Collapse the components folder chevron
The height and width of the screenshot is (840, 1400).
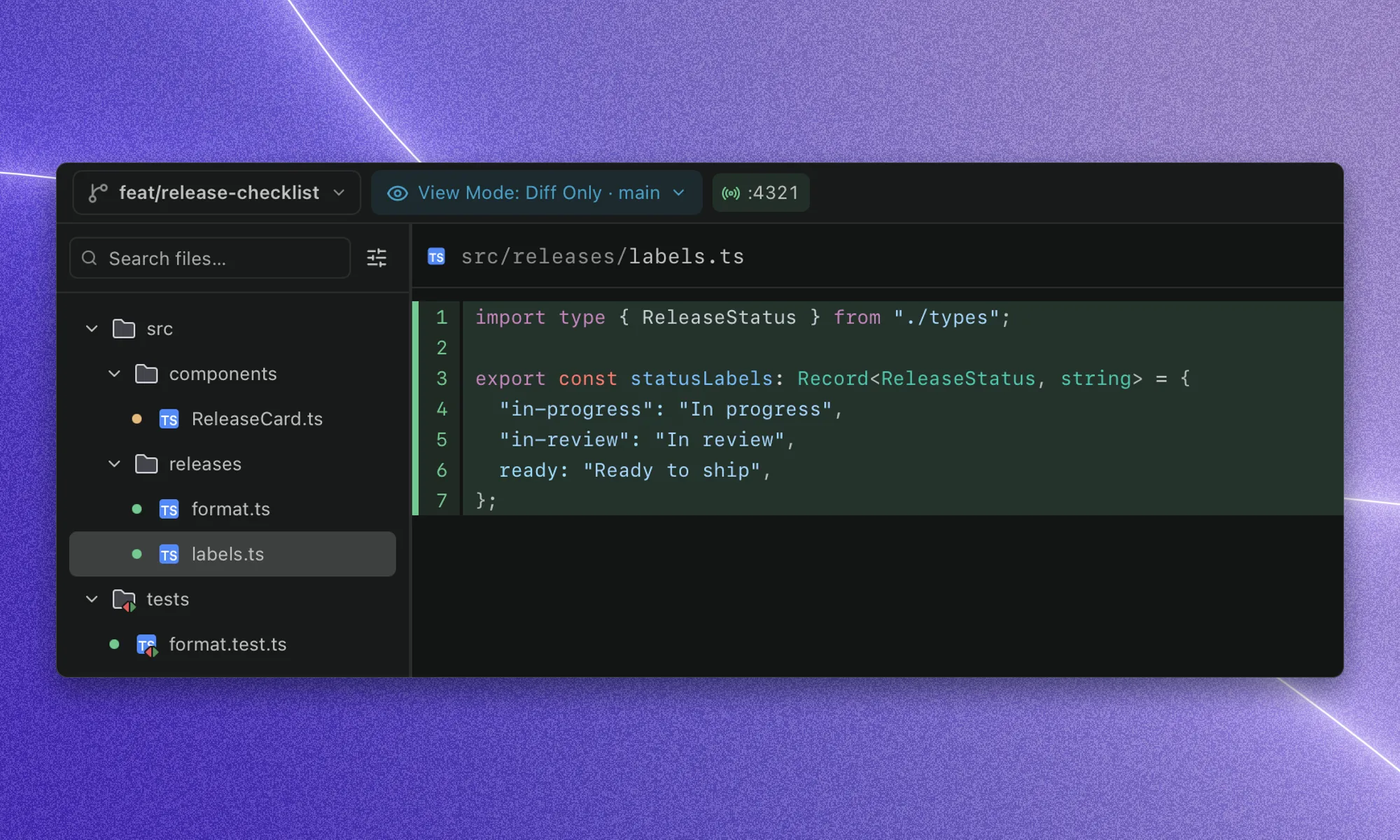[114, 374]
